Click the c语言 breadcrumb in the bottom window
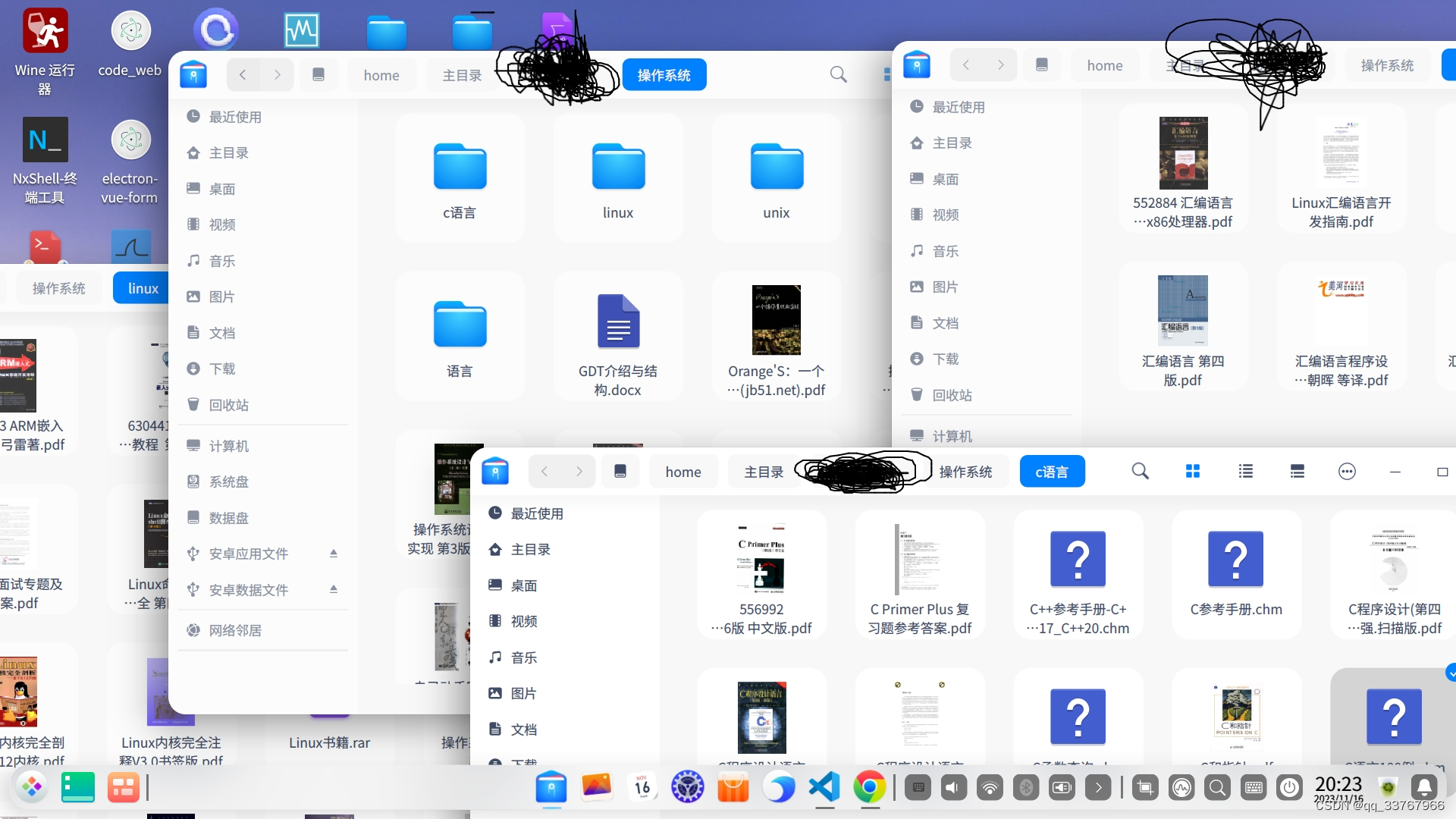 pos(1052,472)
